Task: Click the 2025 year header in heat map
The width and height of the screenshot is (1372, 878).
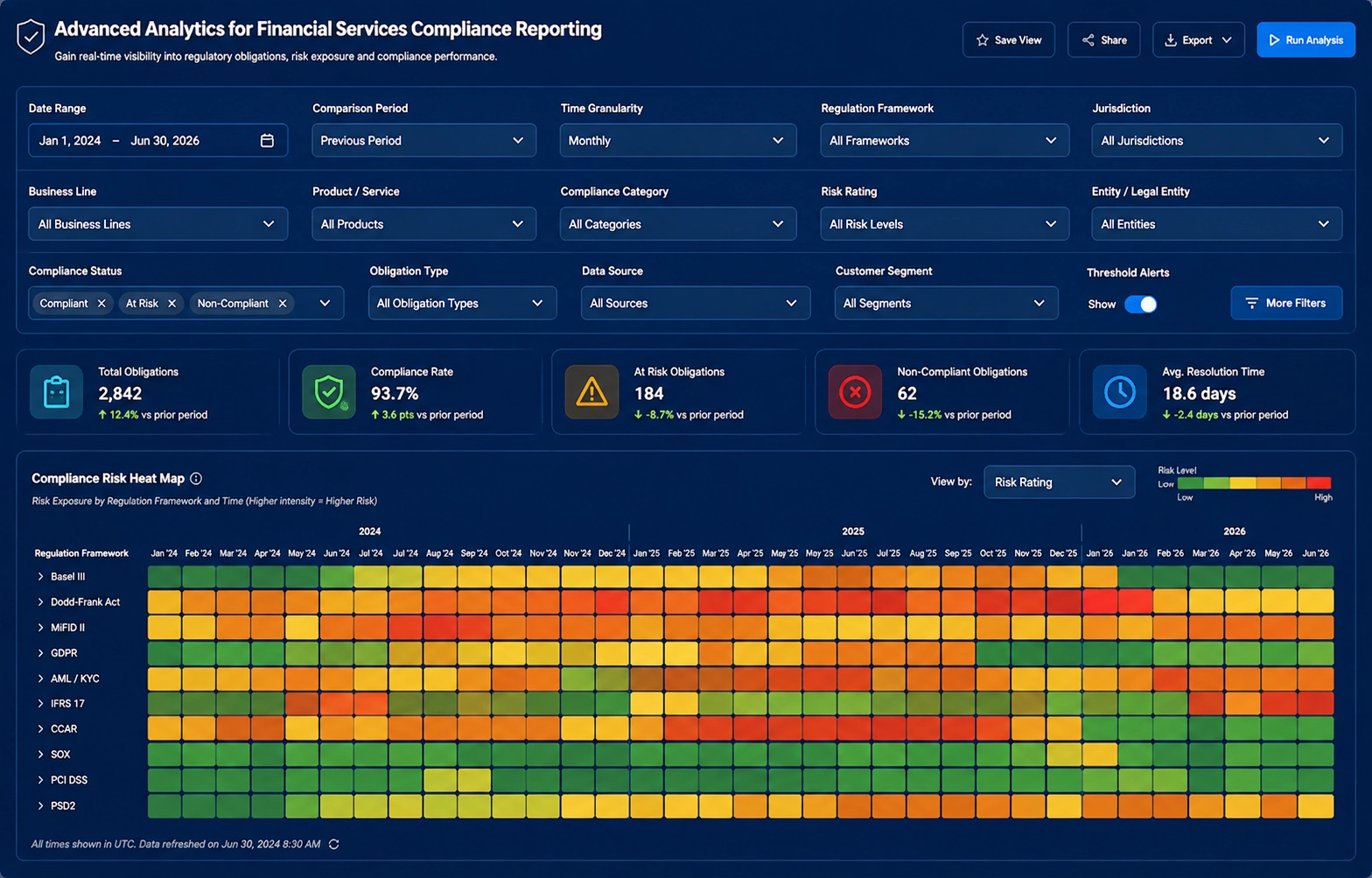Action: [853, 531]
